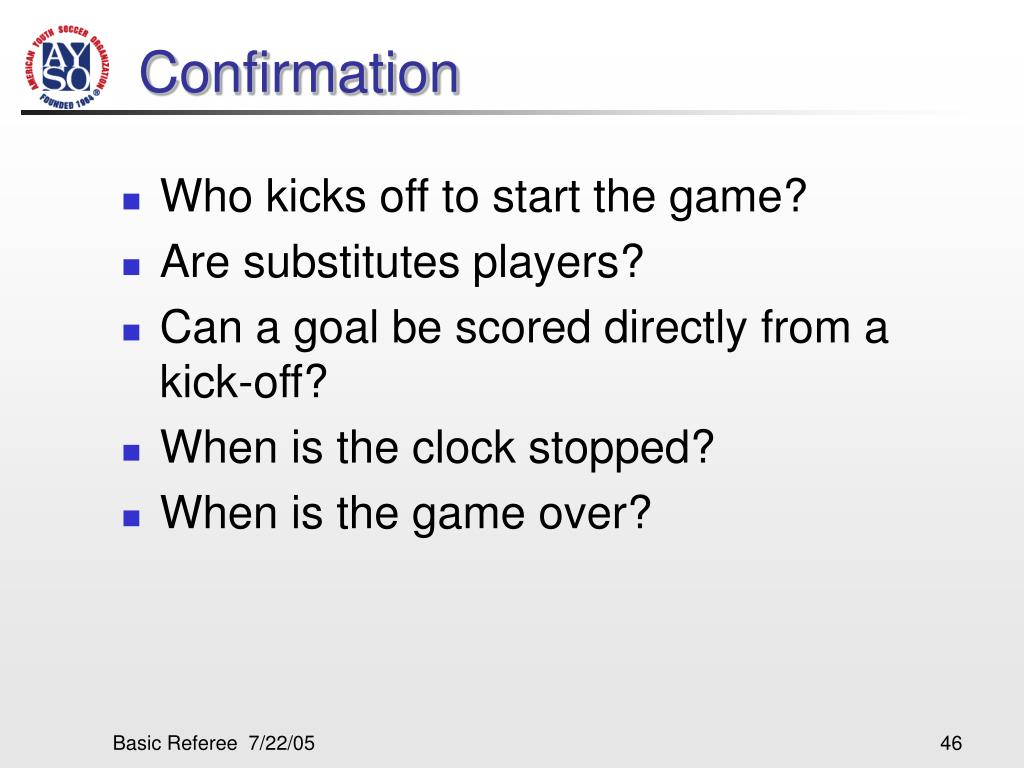
Task: Click the 'Confirmation' slide title
Action: tap(299, 72)
